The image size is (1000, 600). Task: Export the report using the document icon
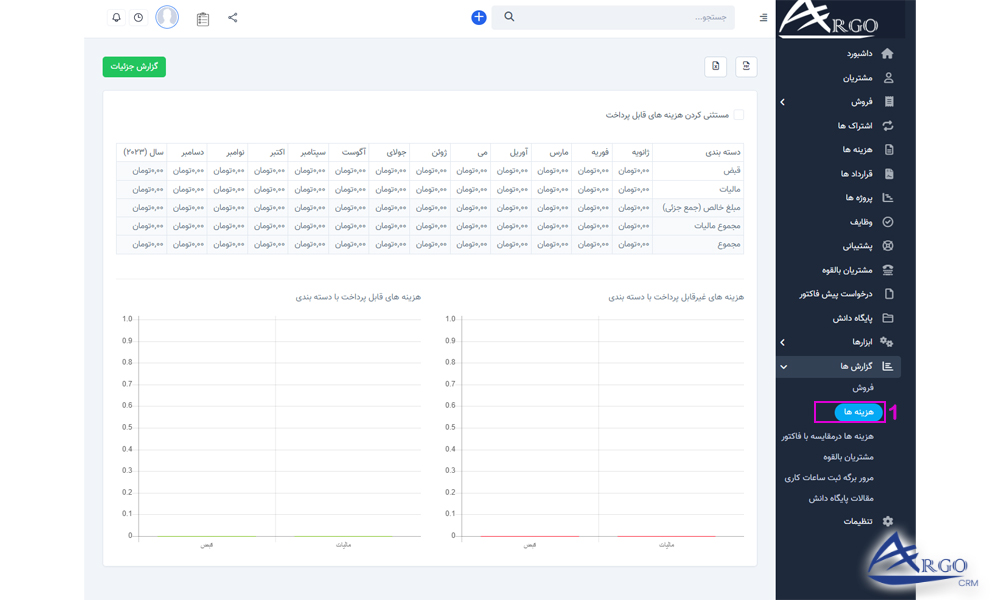[714, 64]
